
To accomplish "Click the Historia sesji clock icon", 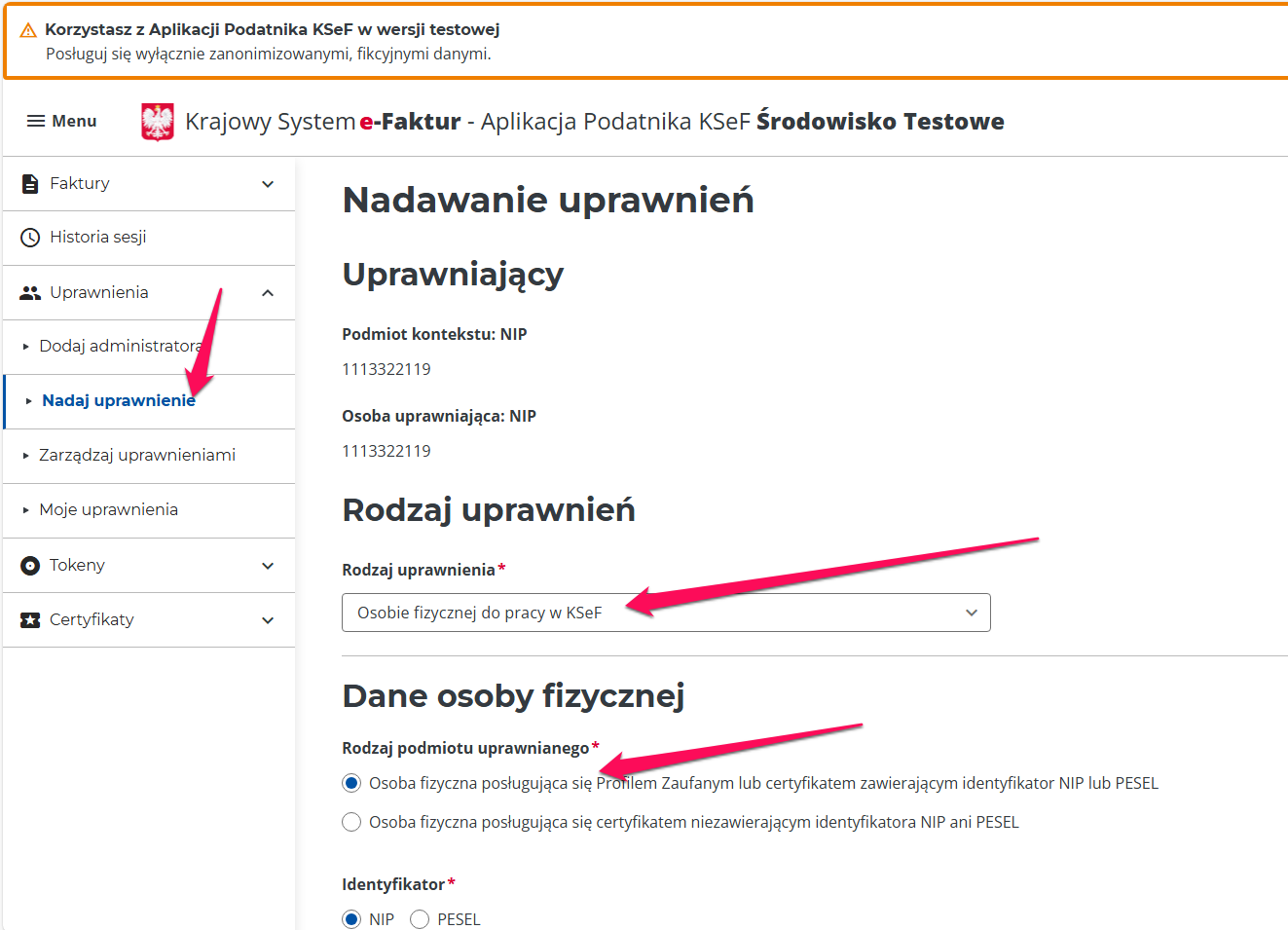I will click(x=30, y=238).
